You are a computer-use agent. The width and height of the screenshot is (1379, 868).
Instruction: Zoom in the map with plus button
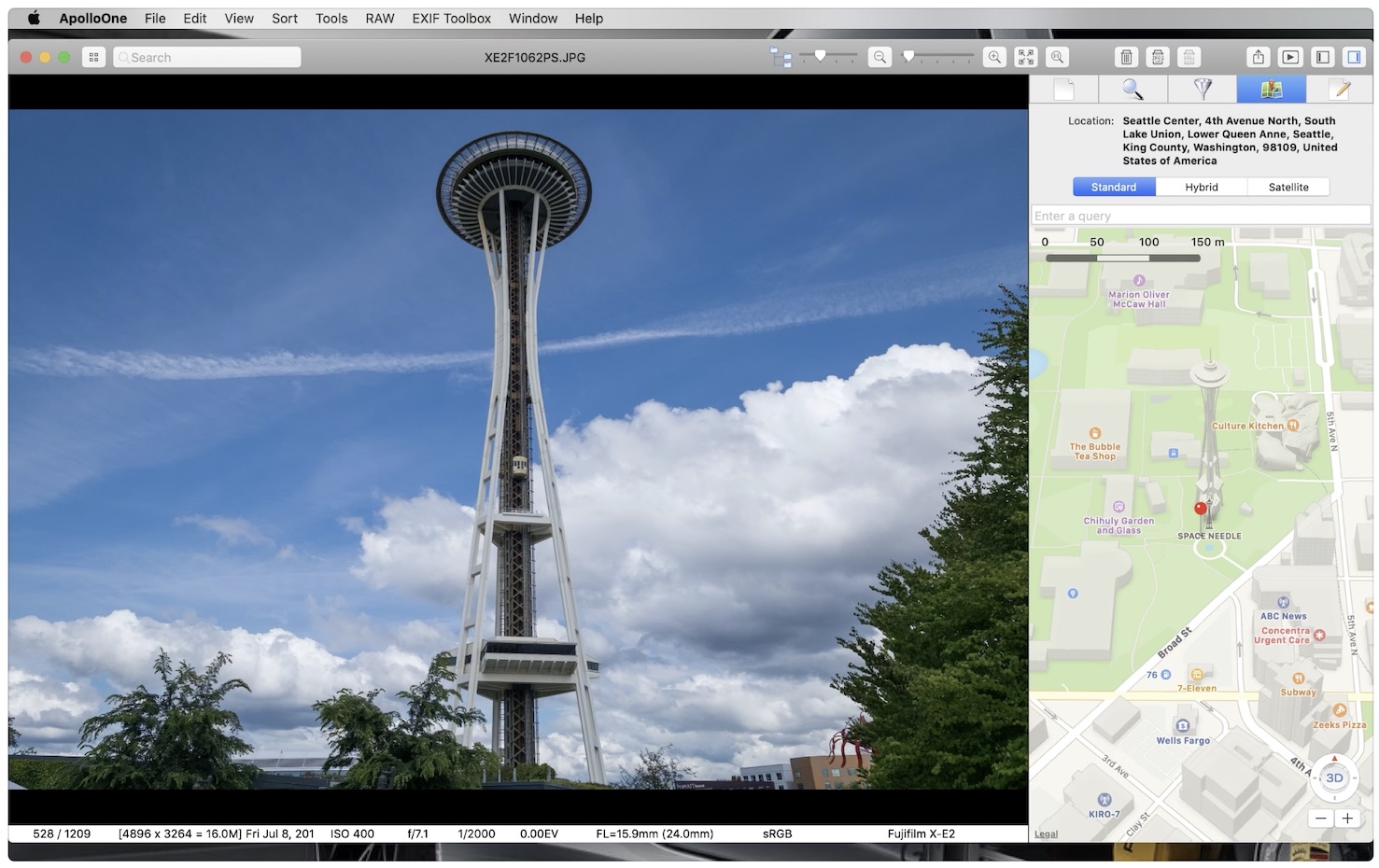click(x=1347, y=819)
